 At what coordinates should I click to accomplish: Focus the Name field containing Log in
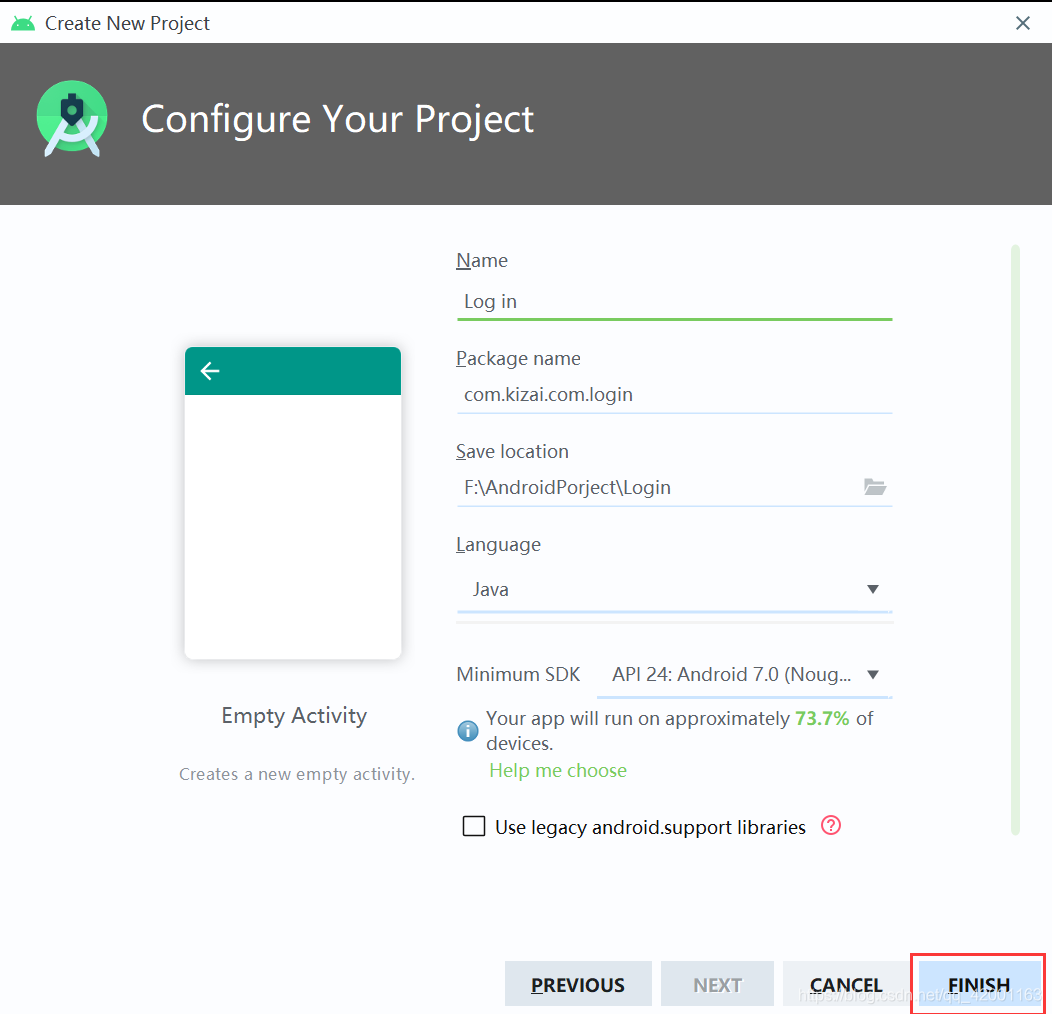674,302
